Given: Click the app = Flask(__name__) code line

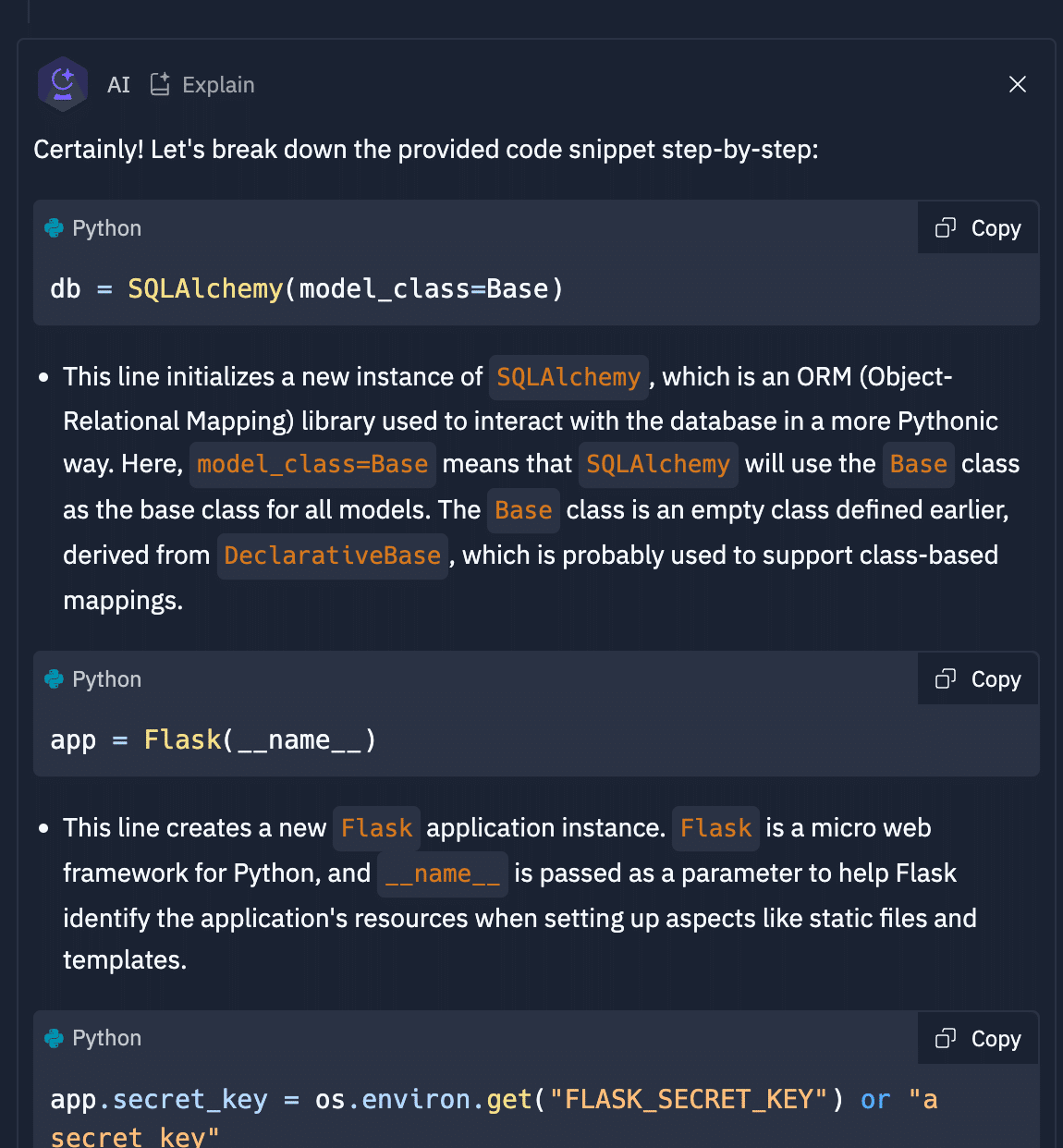Looking at the screenshot, I should (214, 740).
